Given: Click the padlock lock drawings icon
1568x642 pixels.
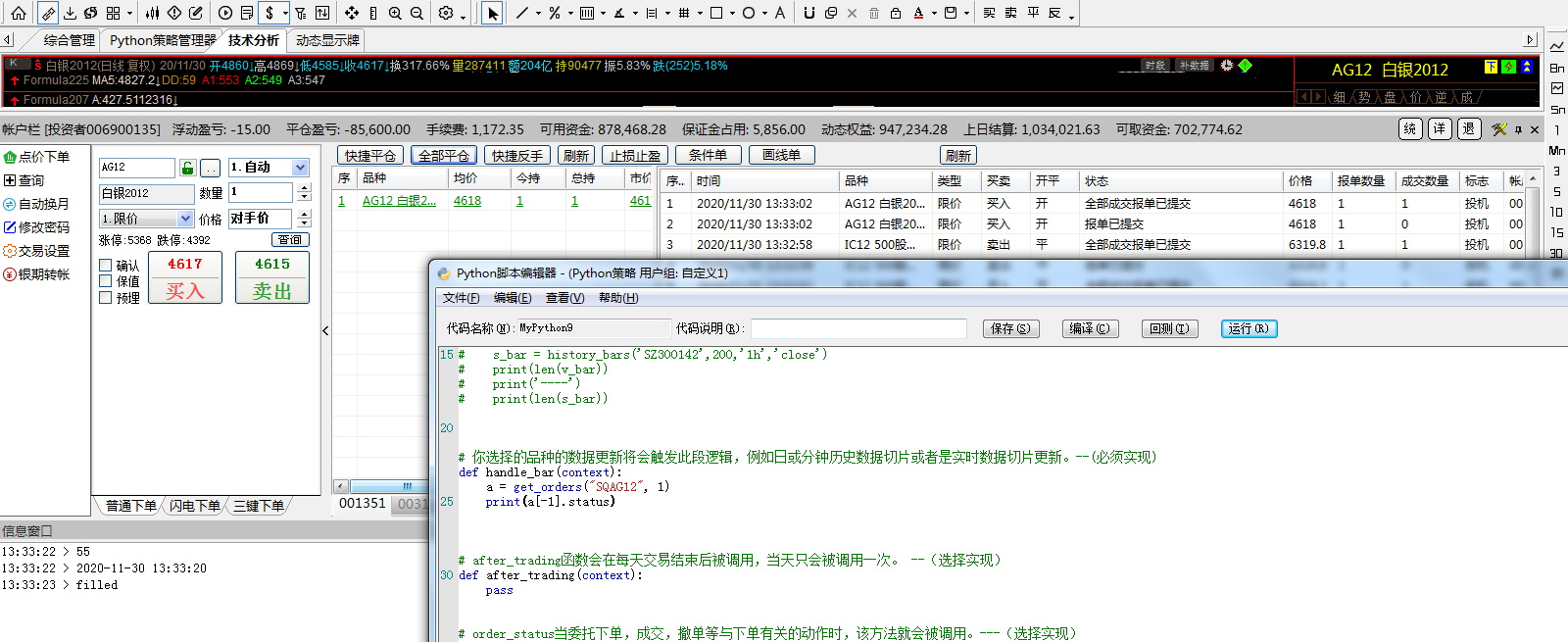Looking at the screenshot, I should (x=896, y=13).
